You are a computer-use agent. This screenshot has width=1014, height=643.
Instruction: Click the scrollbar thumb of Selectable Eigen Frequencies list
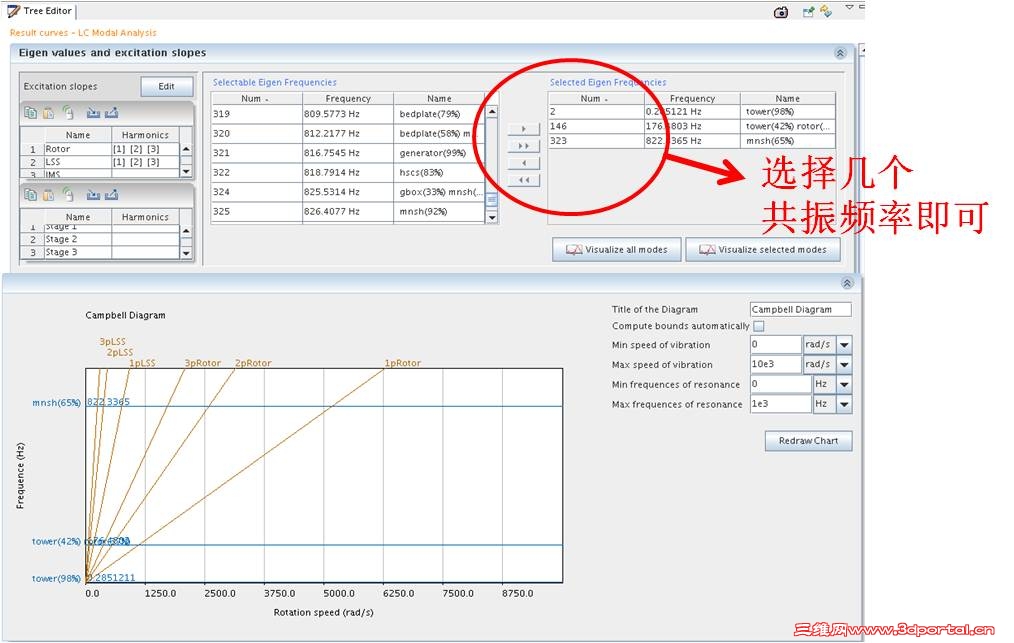(x=492, y=200)
